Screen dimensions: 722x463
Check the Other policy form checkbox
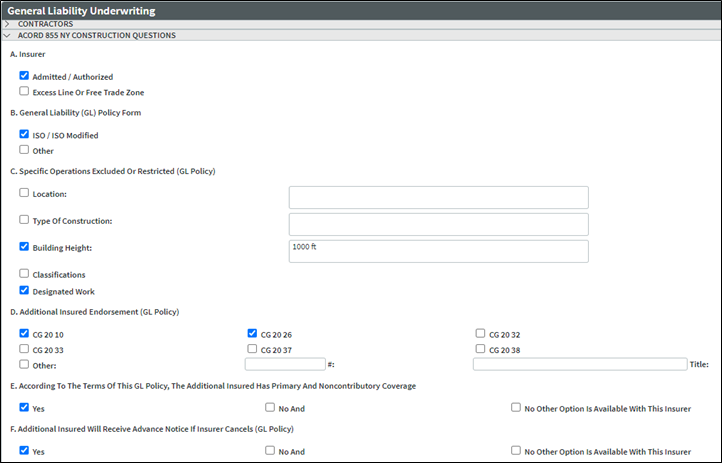pos(24,150)
